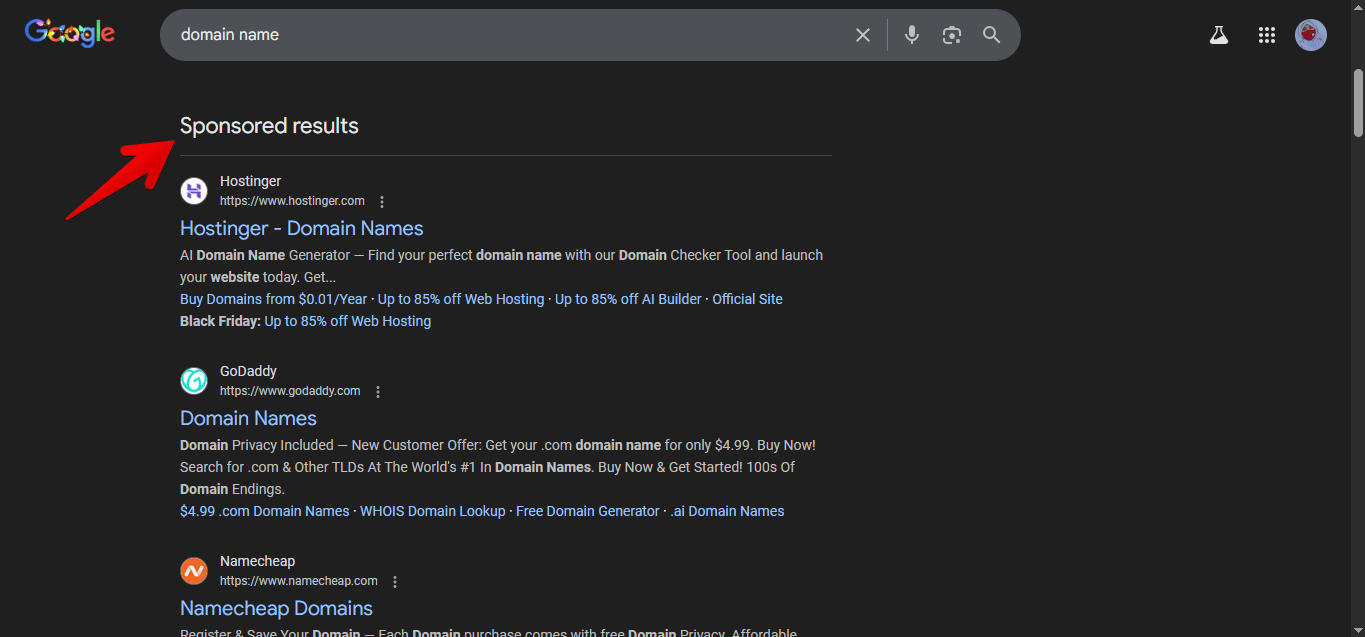Viewport: 1365px width, 637px height.
Task: Open search by image lens icon
Action: [952, 35]
